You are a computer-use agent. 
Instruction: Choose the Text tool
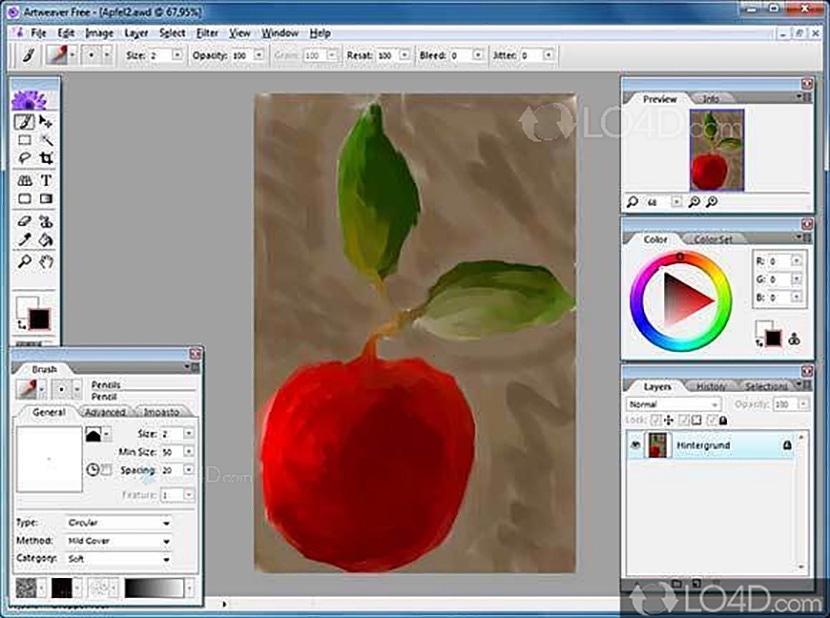(x=46, y=181)
